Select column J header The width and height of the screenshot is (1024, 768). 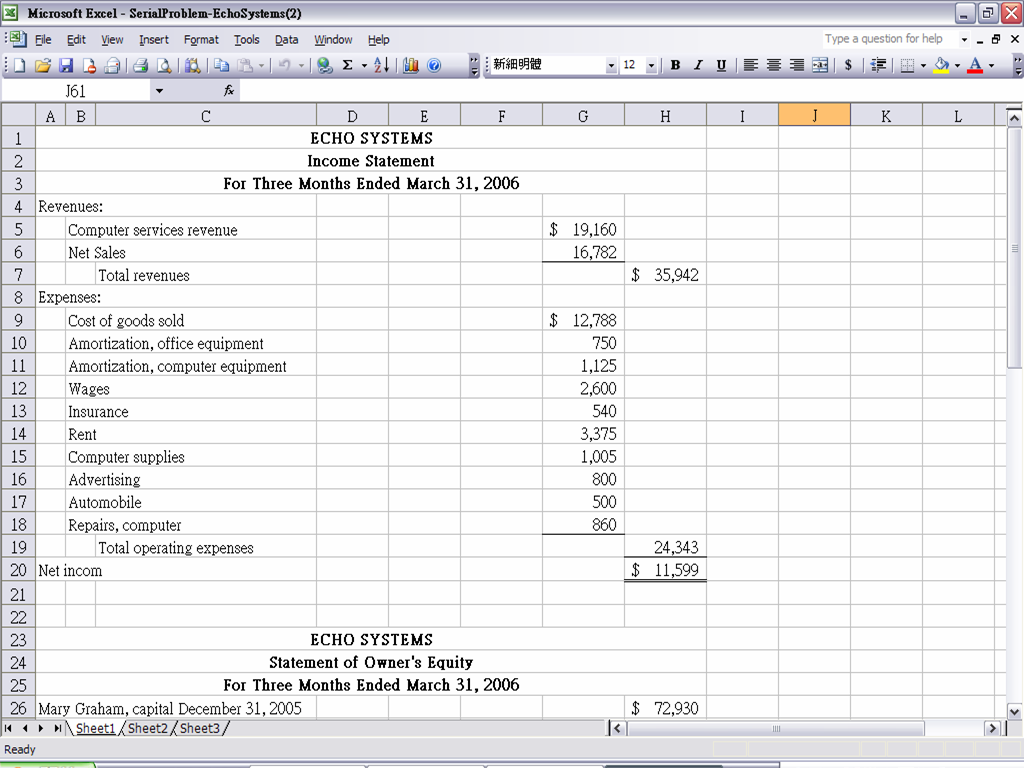(814, 116)
